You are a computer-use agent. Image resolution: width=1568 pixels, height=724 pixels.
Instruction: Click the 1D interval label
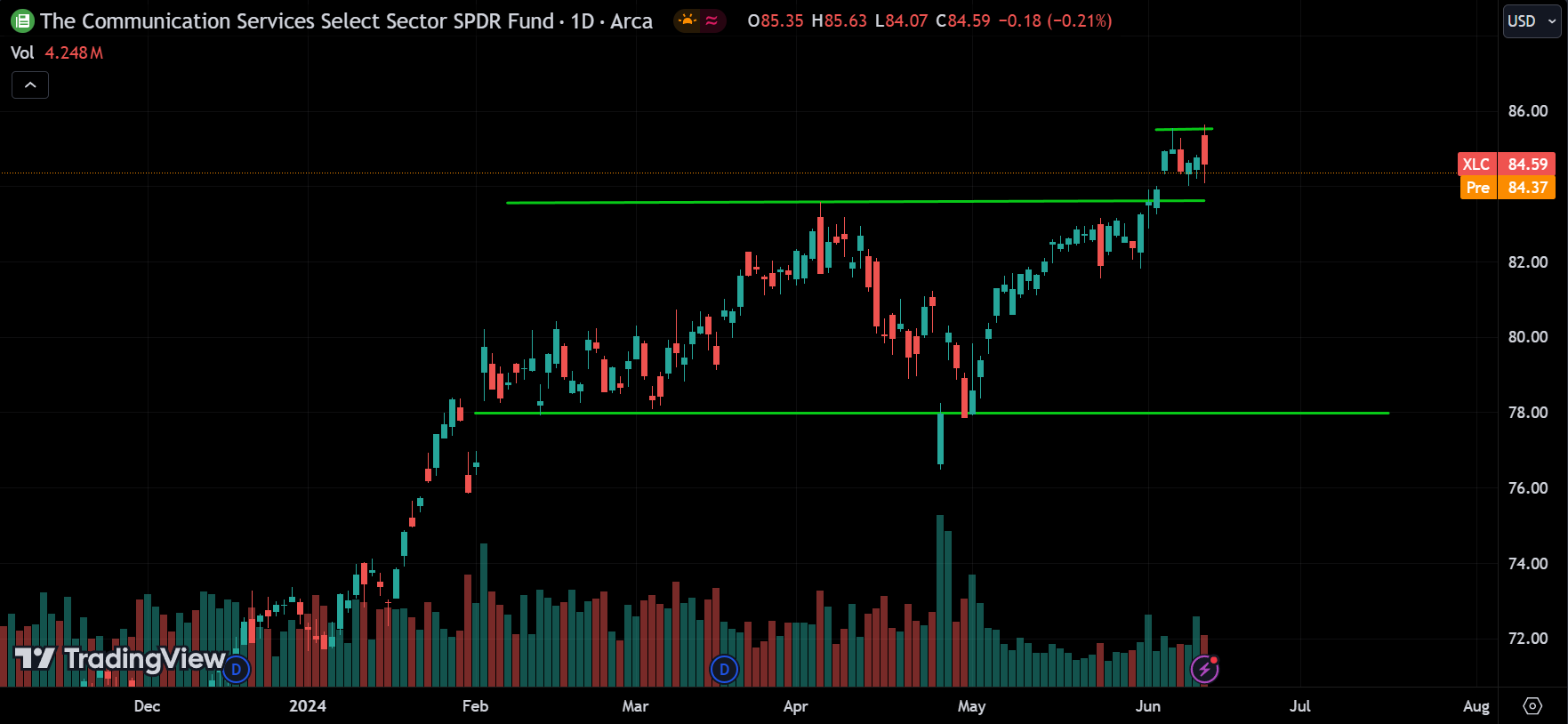pos(583,20)
